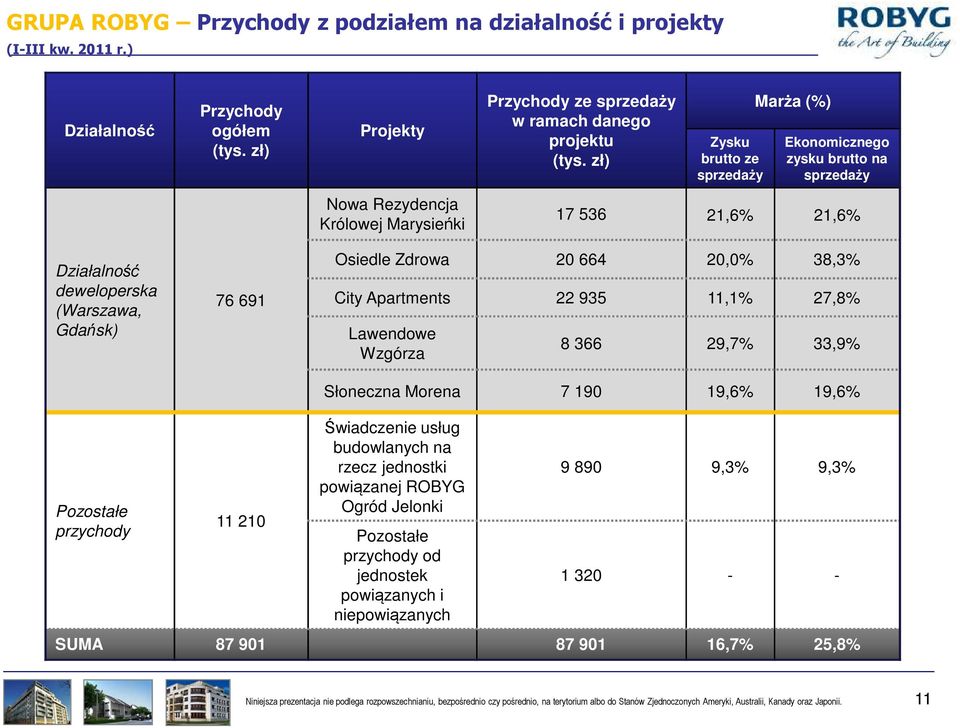This screenshot has width=960, height=728.
Task: Click 'Świadczenie usług budowlanych' project cell
Action: [x=392, y=467]
